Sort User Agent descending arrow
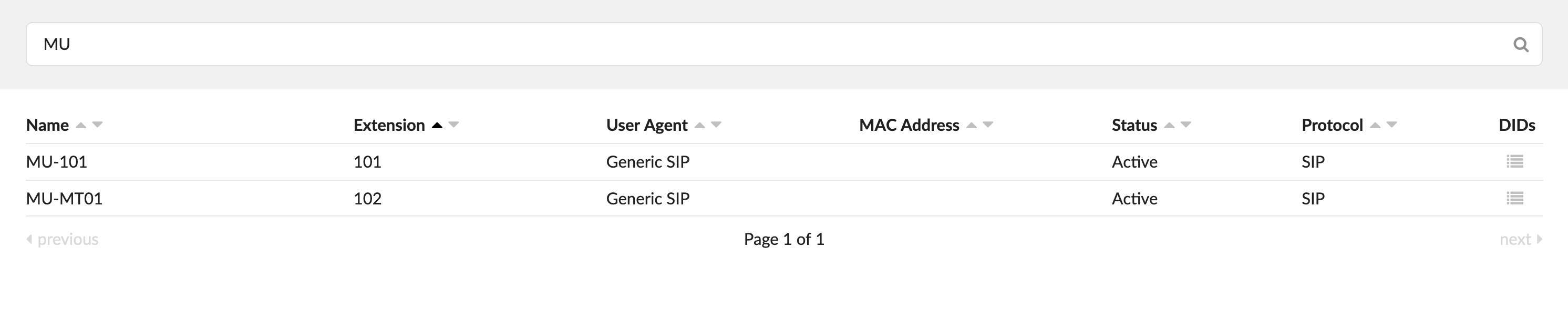This screenshot has width=1568, height=309. (716, 125)
